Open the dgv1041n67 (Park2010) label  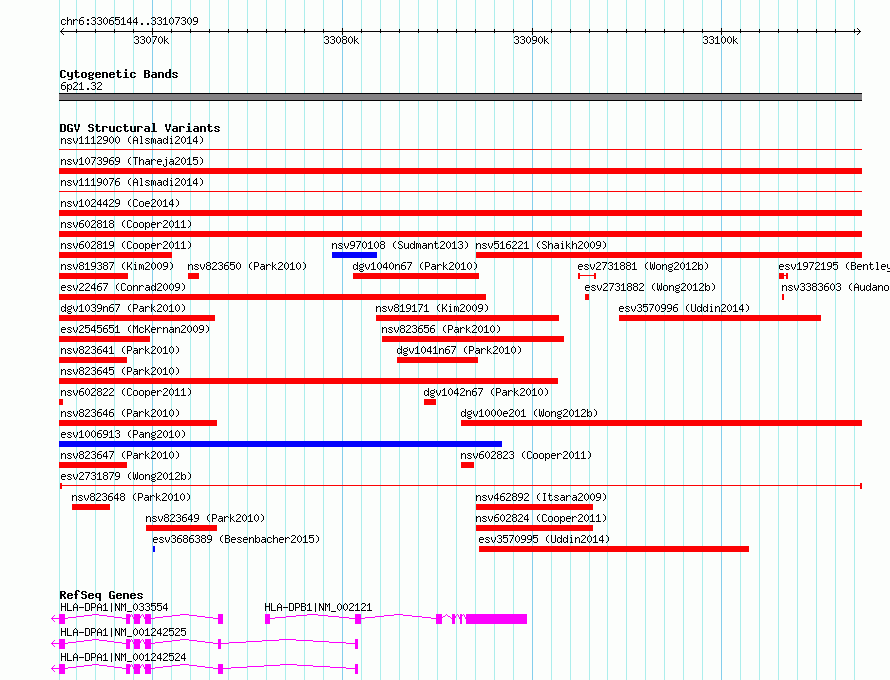tap(459, 350)
